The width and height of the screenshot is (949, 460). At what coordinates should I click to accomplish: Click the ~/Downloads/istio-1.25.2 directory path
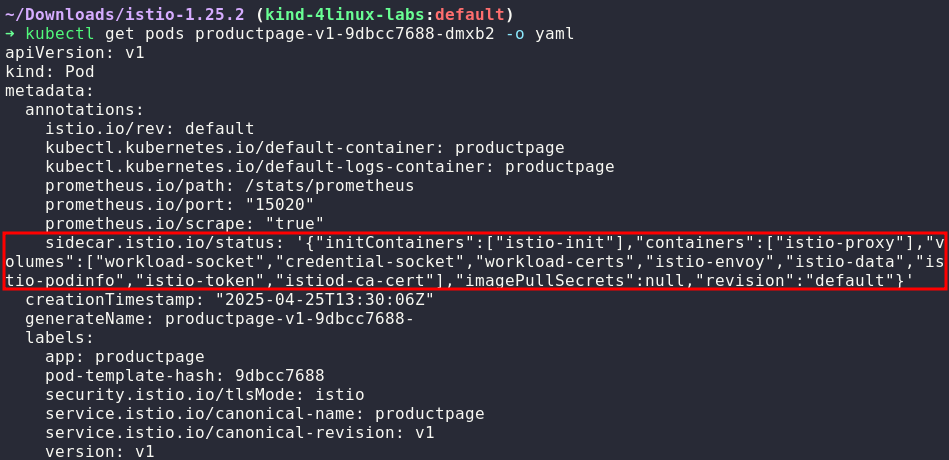128,15
